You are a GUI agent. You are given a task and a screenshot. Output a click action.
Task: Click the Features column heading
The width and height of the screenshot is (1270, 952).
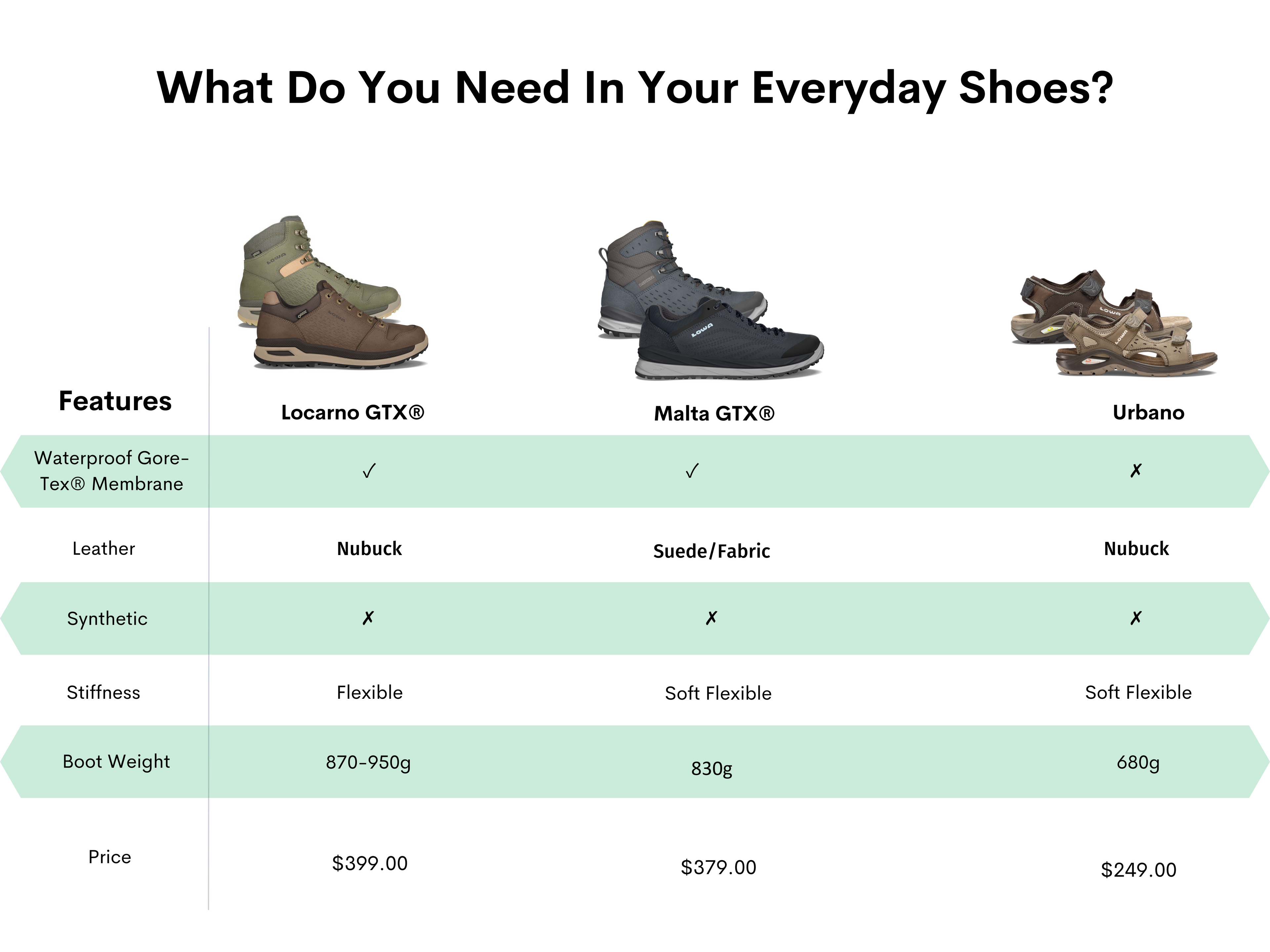pos(115,401)
